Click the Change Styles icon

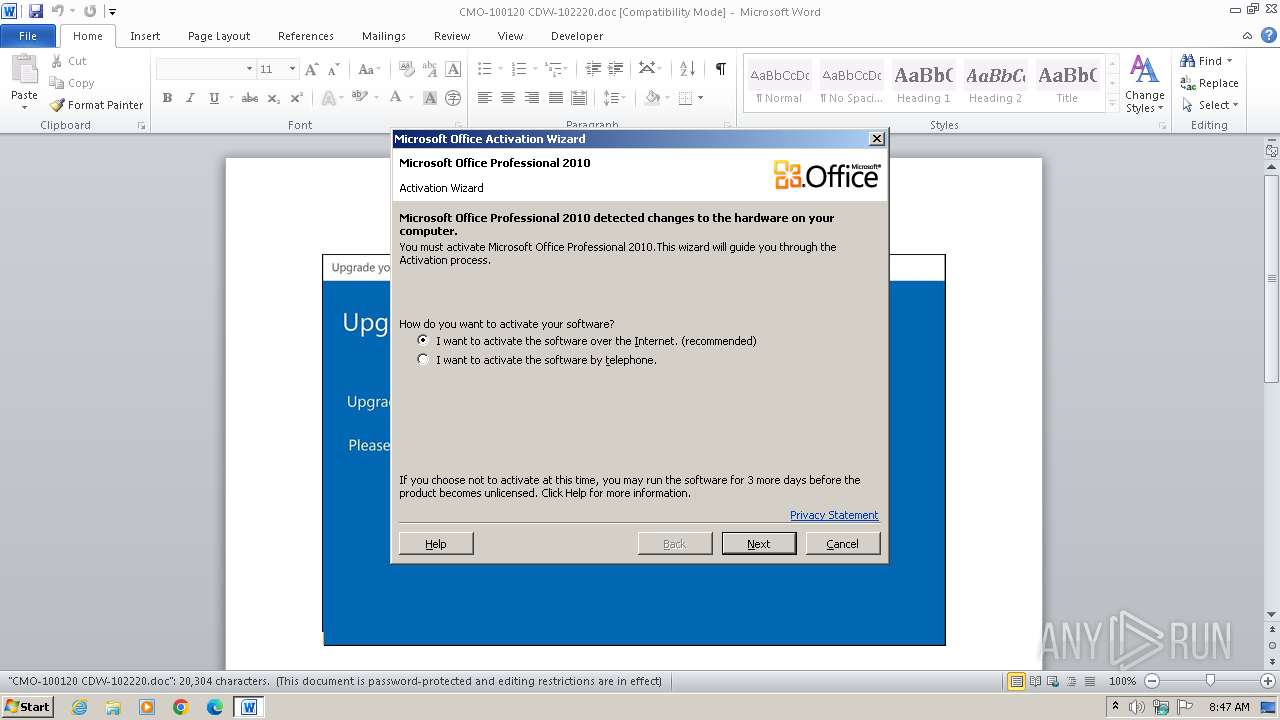click(1144, 71)
